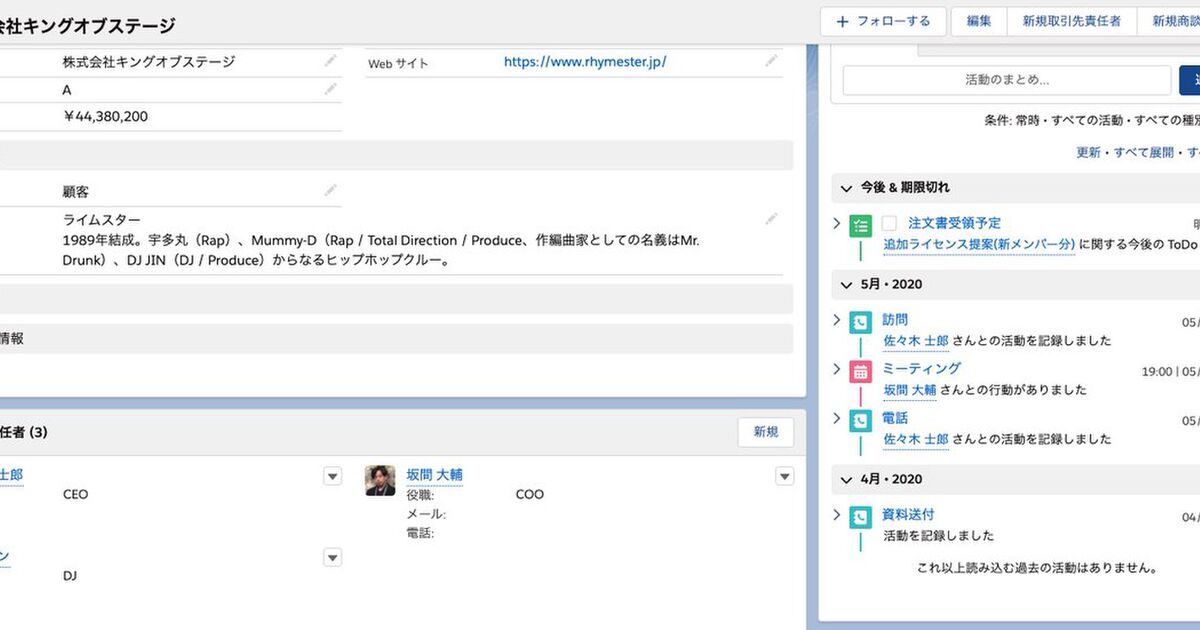Click pencil icon next to Web サイト
The image size is (1200, 630).
pyautogui.click(x=771, y=61)
